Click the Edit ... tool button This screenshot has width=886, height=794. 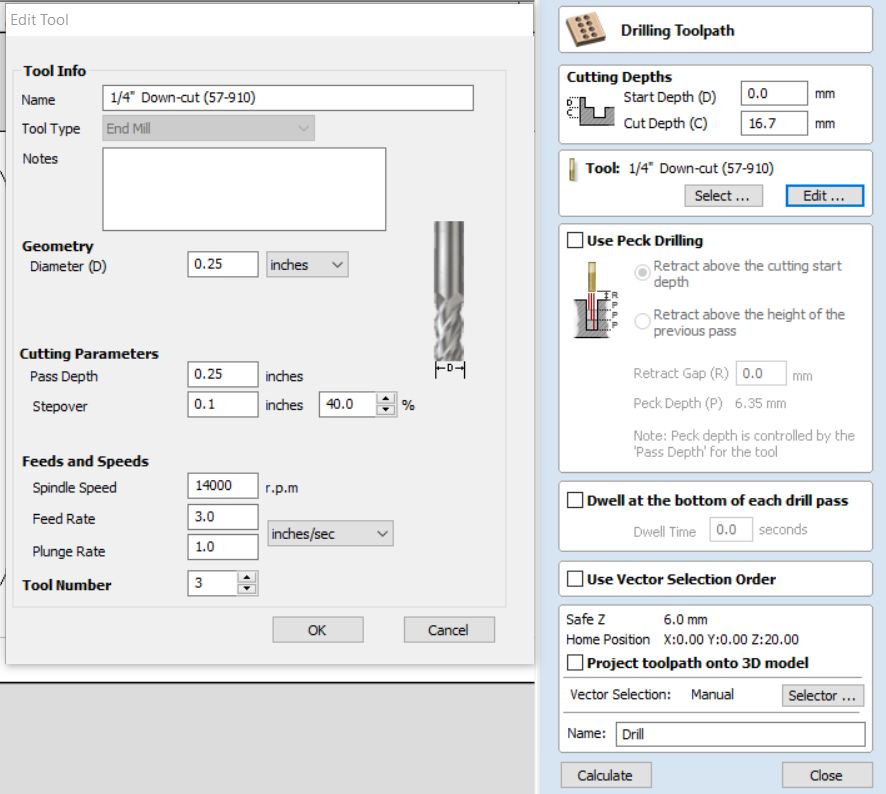(824, 196)
